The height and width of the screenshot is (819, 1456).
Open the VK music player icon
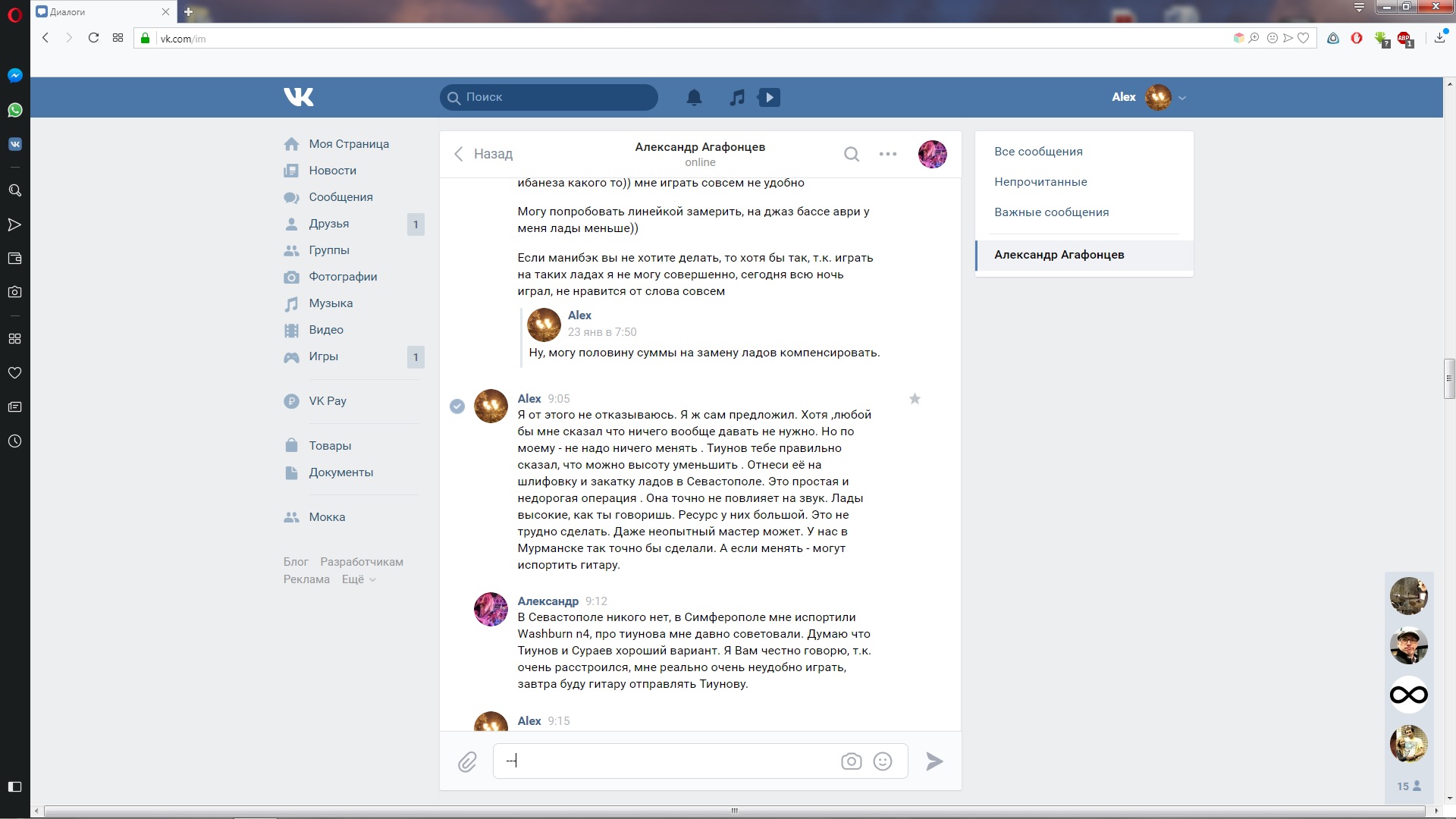[736, 97]
